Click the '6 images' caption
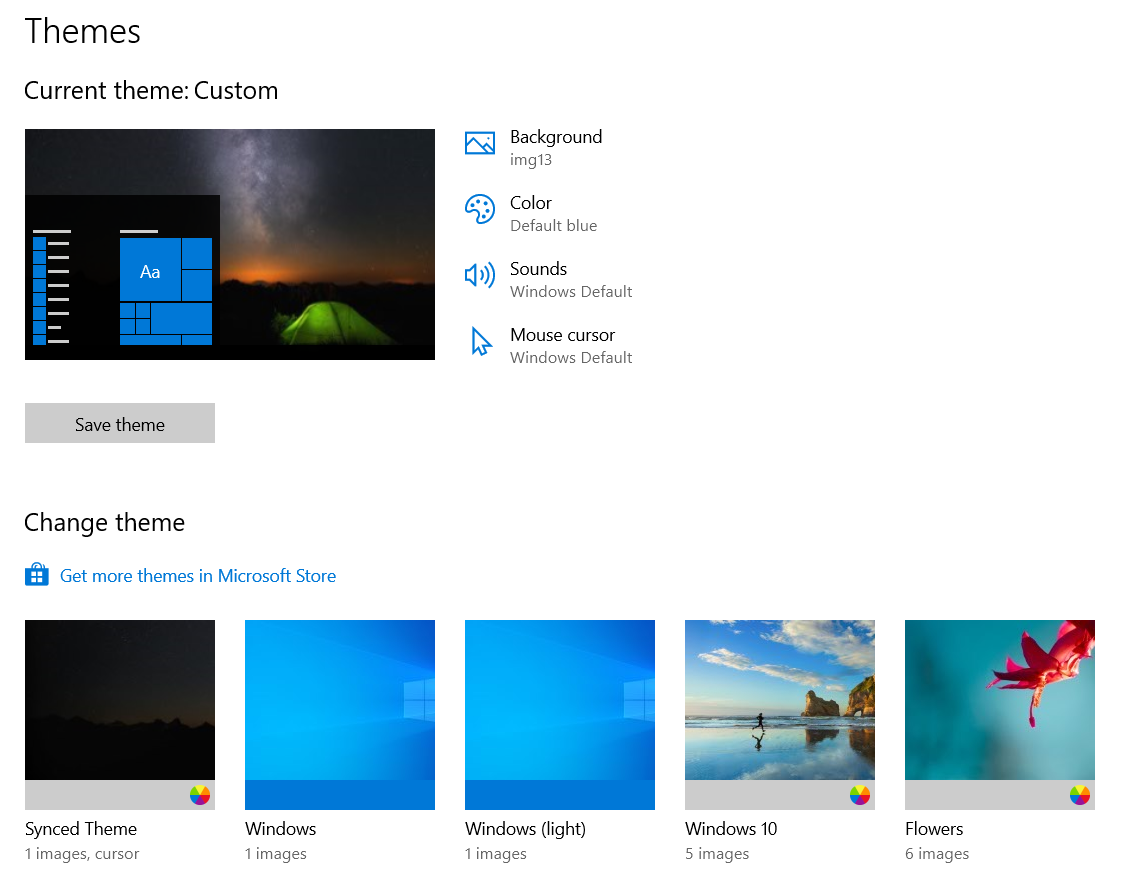Screen dimensions: 1121x878 [x=937, y=854]
